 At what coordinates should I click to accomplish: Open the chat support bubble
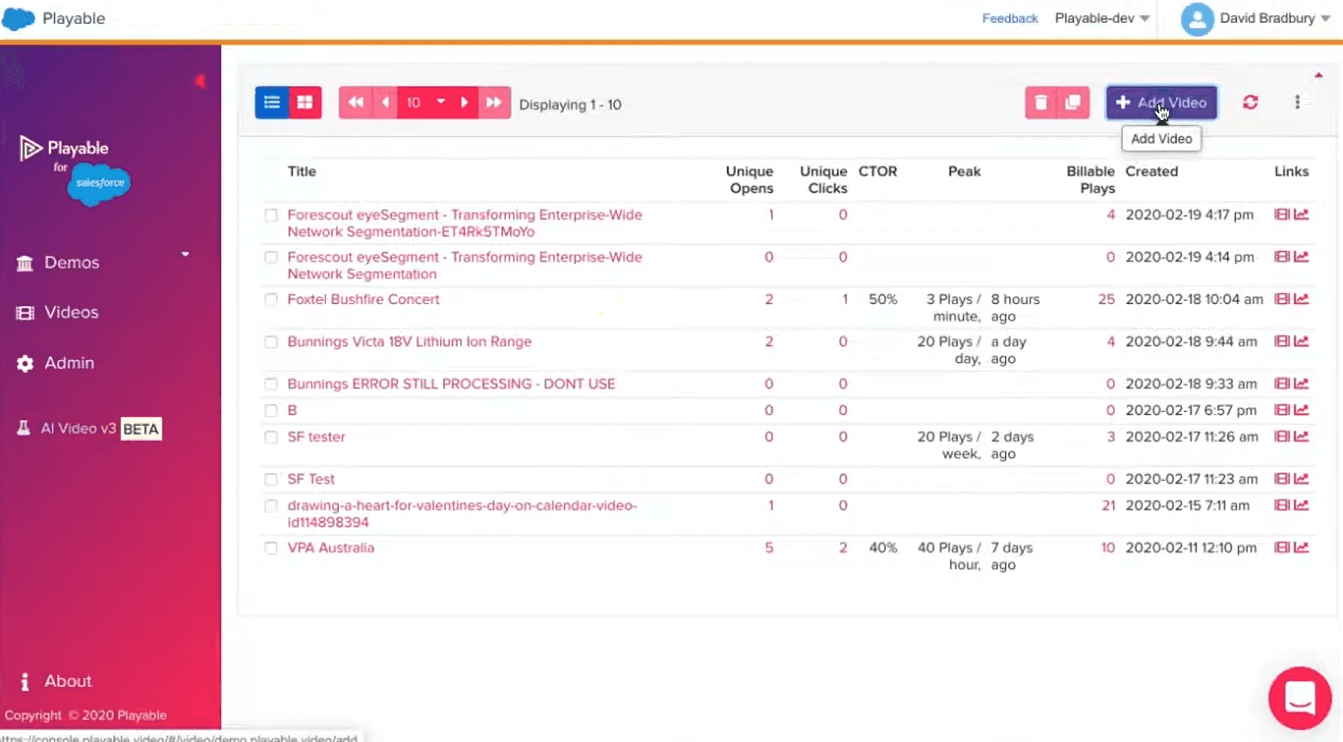click(x=1299, y=698)
